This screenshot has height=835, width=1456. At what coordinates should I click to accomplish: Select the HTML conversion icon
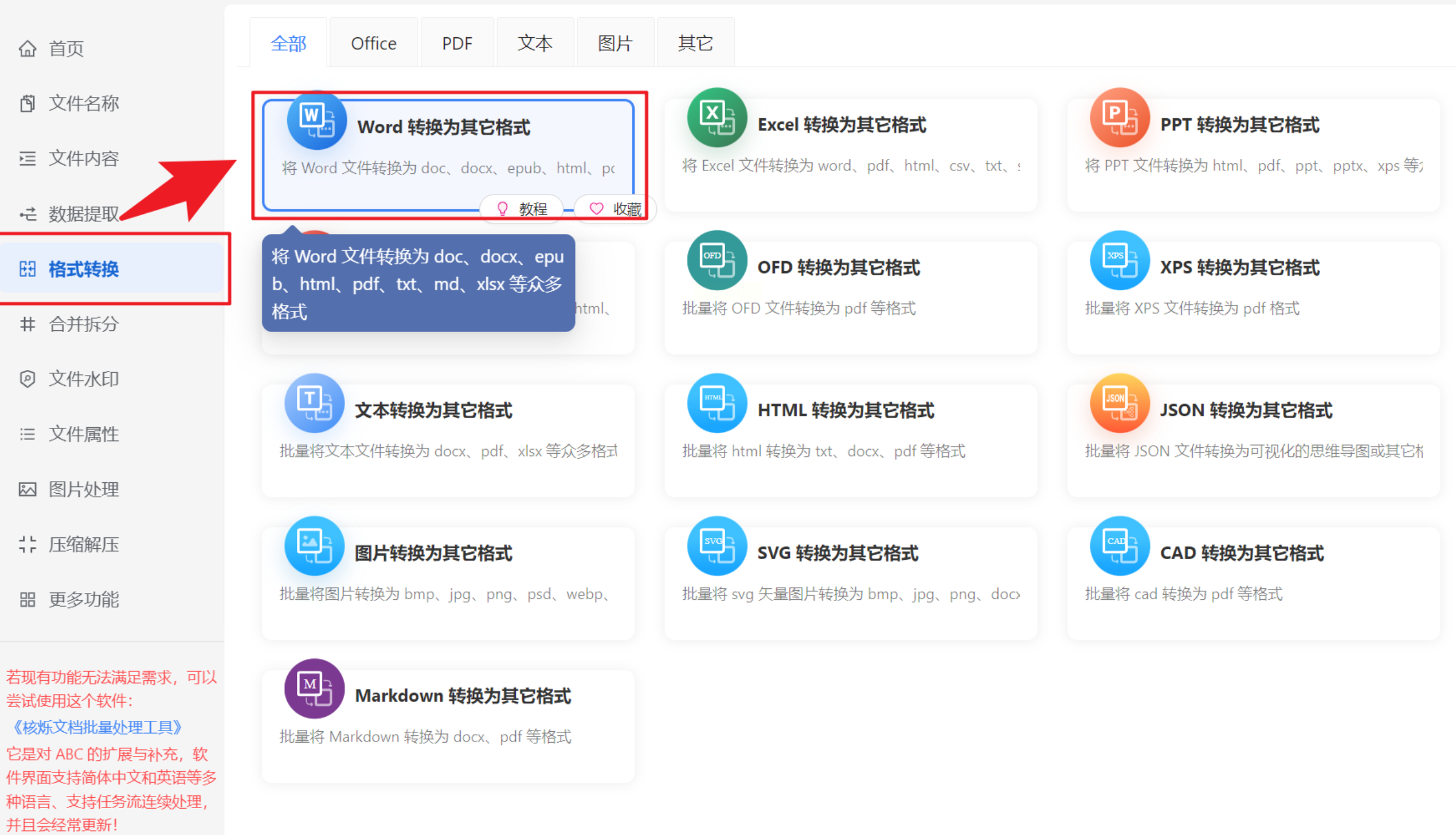click(717, 403)
